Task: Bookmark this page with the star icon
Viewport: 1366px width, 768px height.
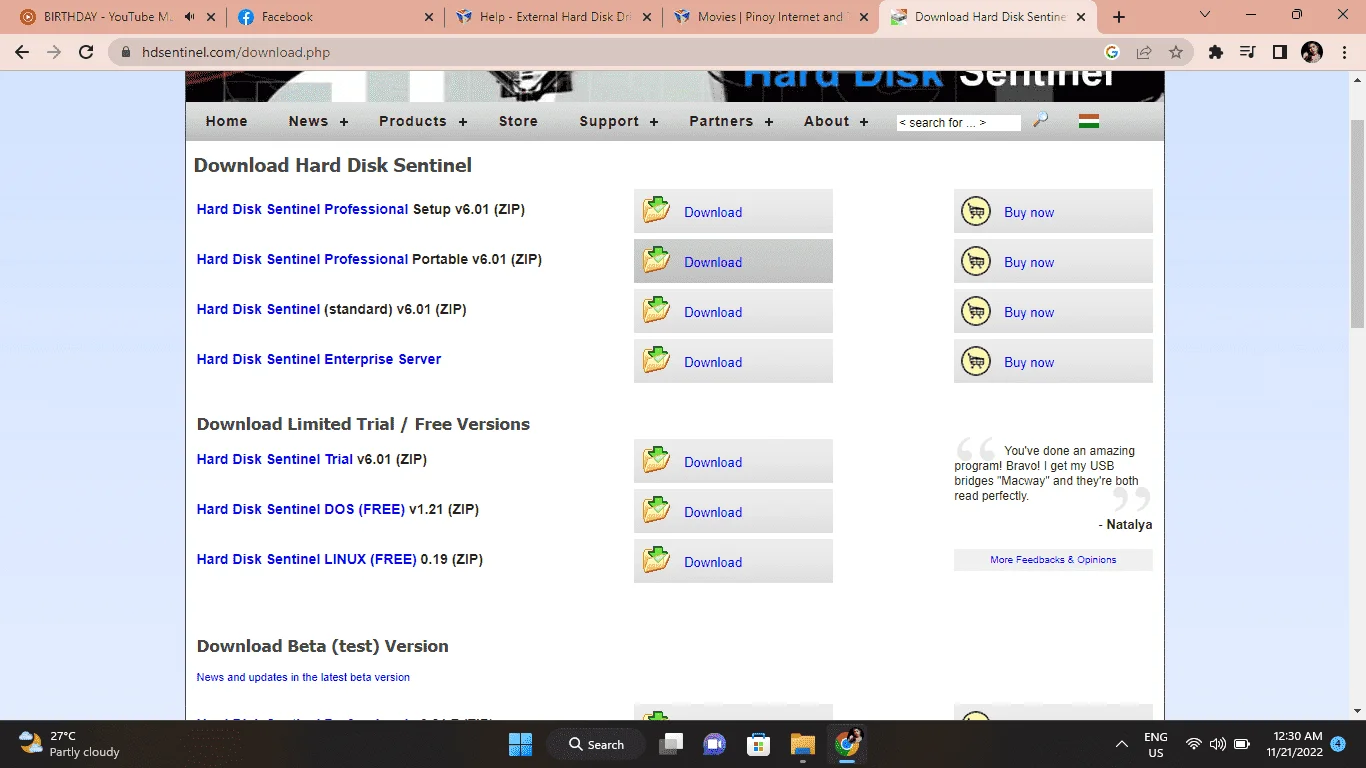Action: pos(1176,52)
